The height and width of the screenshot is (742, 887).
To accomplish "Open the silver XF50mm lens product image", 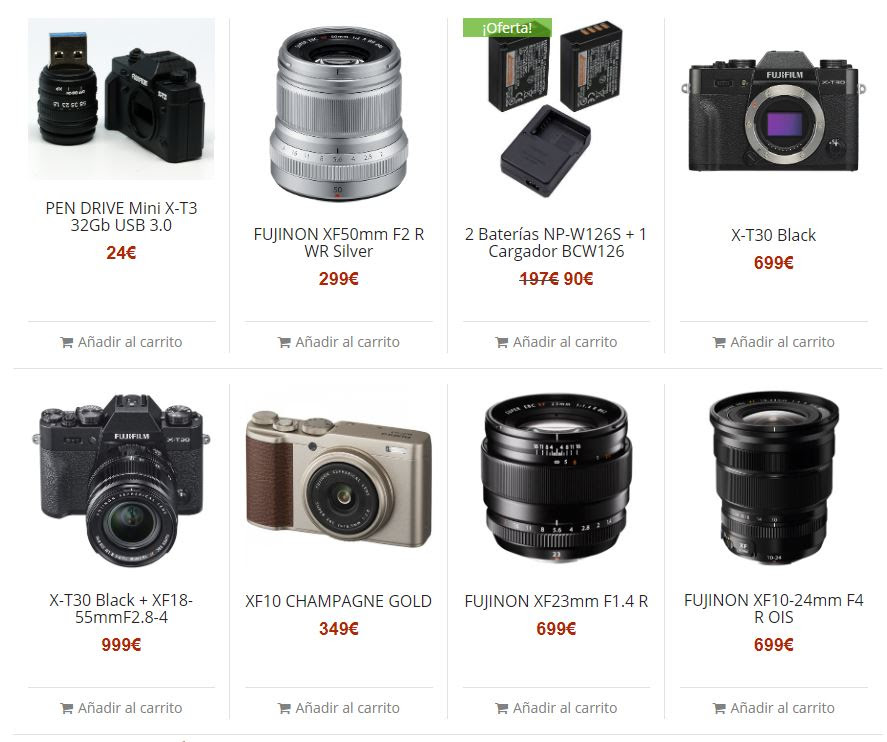I will (x=338, y=113).
